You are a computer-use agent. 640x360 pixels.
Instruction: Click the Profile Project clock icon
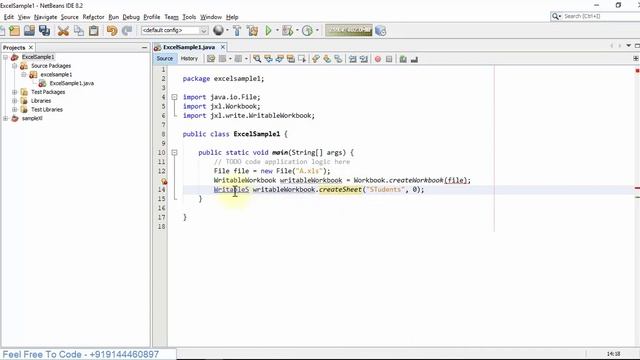(307, 31)
